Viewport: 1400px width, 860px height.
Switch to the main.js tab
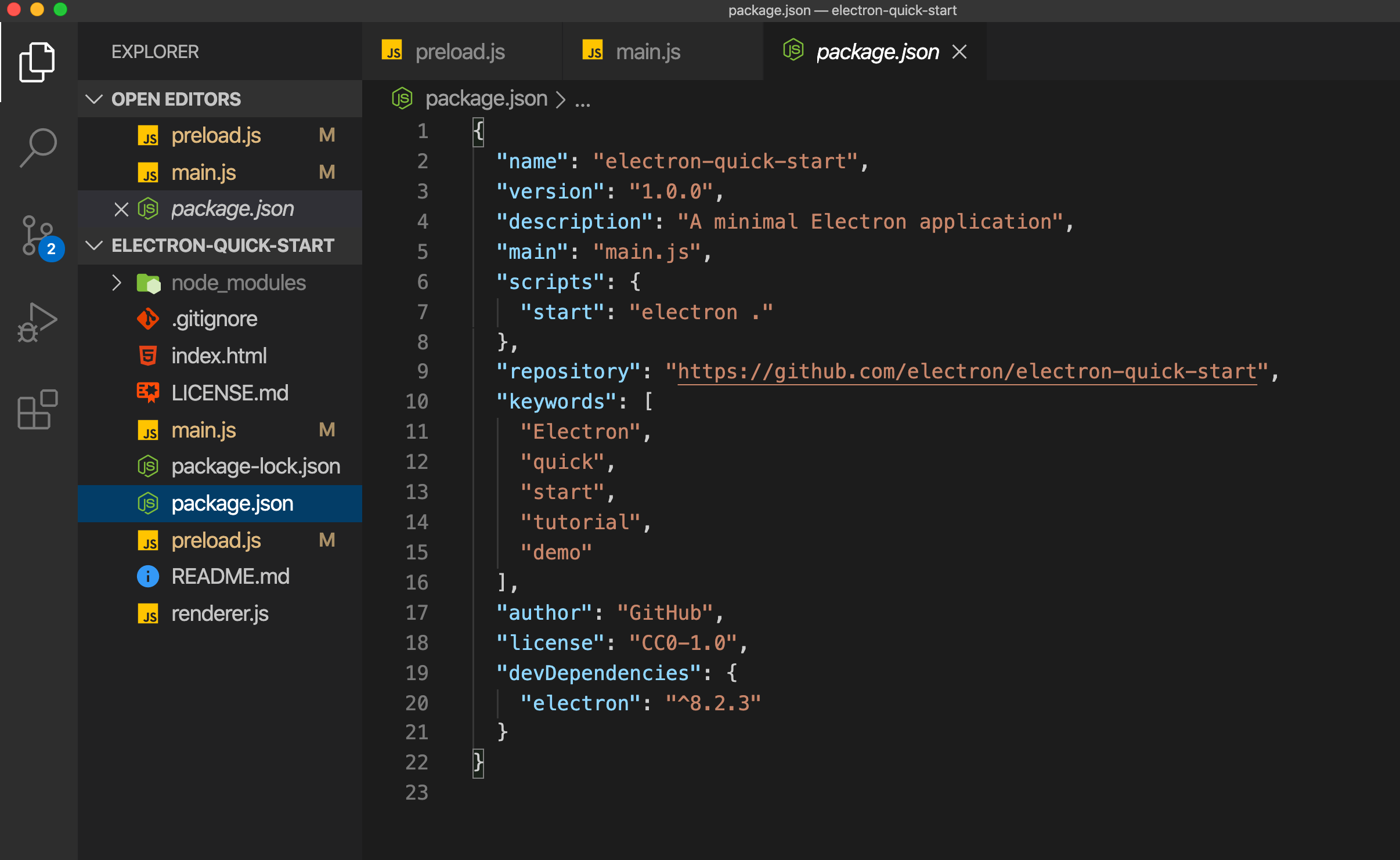(648, 52)
